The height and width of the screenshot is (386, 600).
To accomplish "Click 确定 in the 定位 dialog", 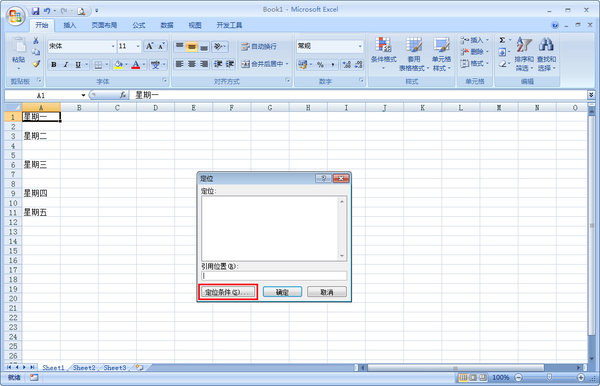I will [282, 292].
